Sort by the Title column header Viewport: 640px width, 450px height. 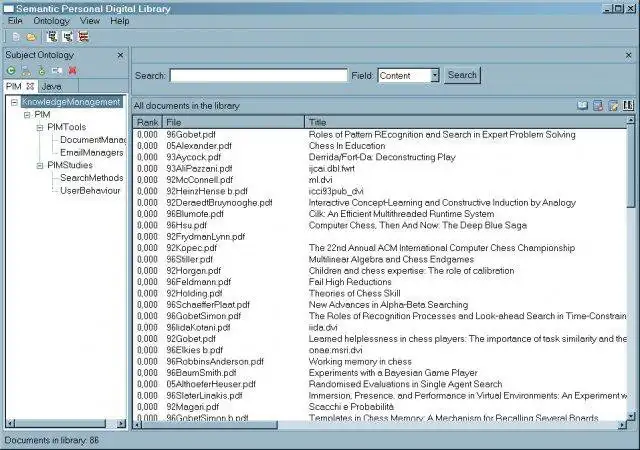pyautogui.click(x=465, y=122)
